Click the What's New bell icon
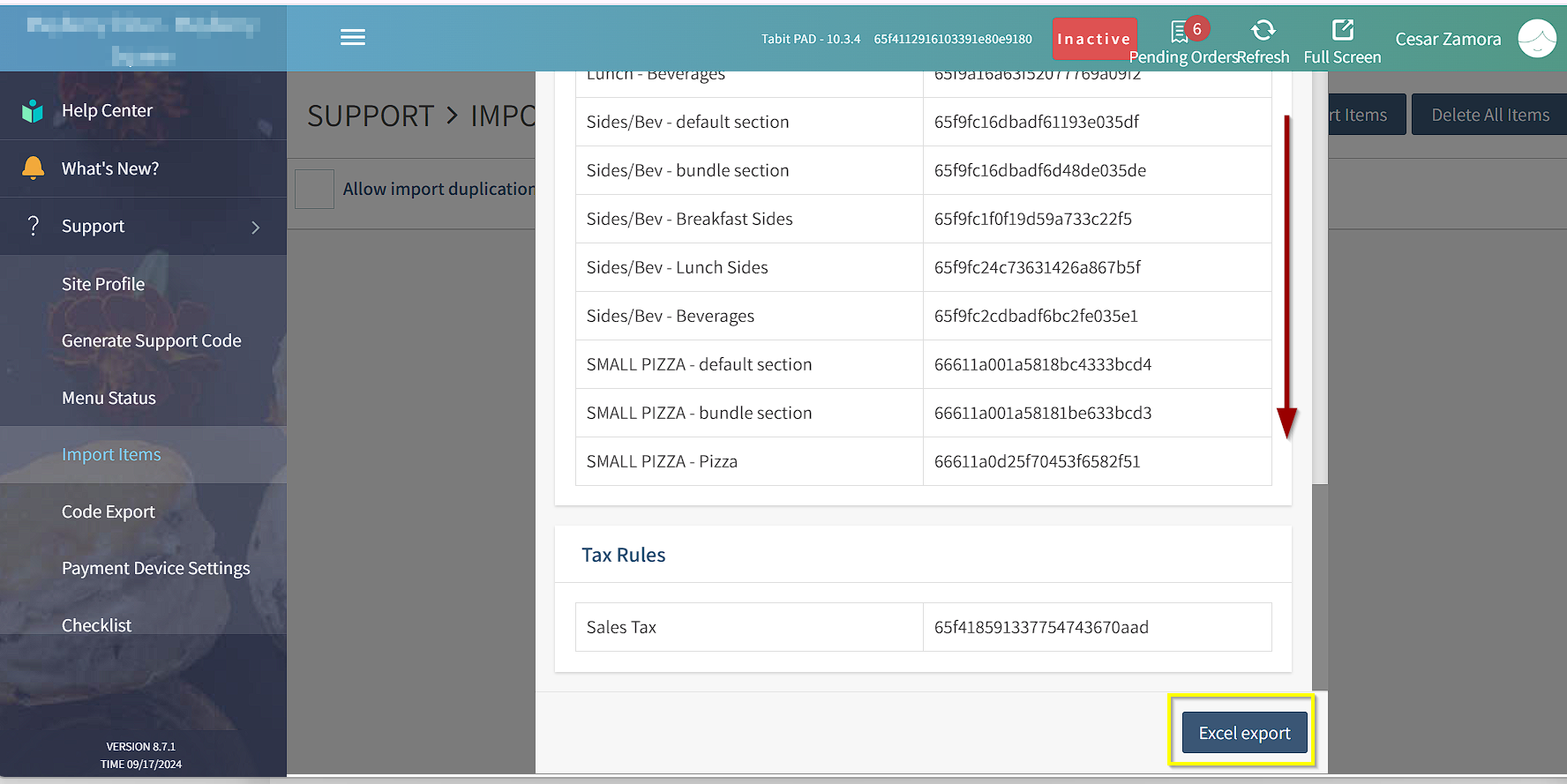 [x=33, y=168]
